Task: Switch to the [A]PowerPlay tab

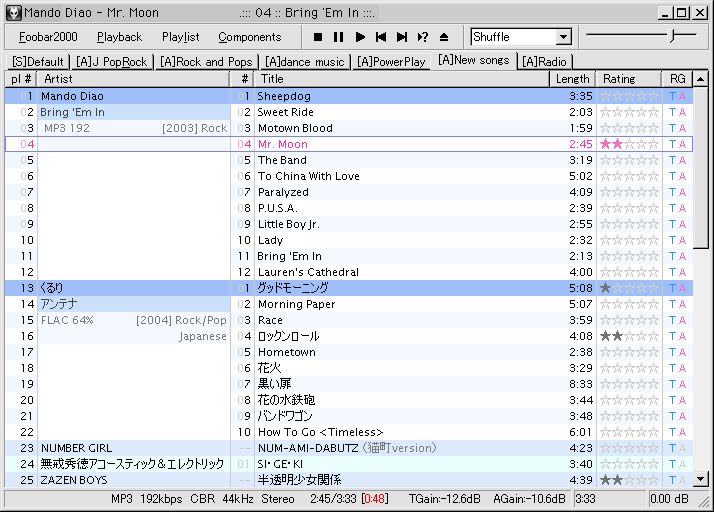Action: point(391,61)
